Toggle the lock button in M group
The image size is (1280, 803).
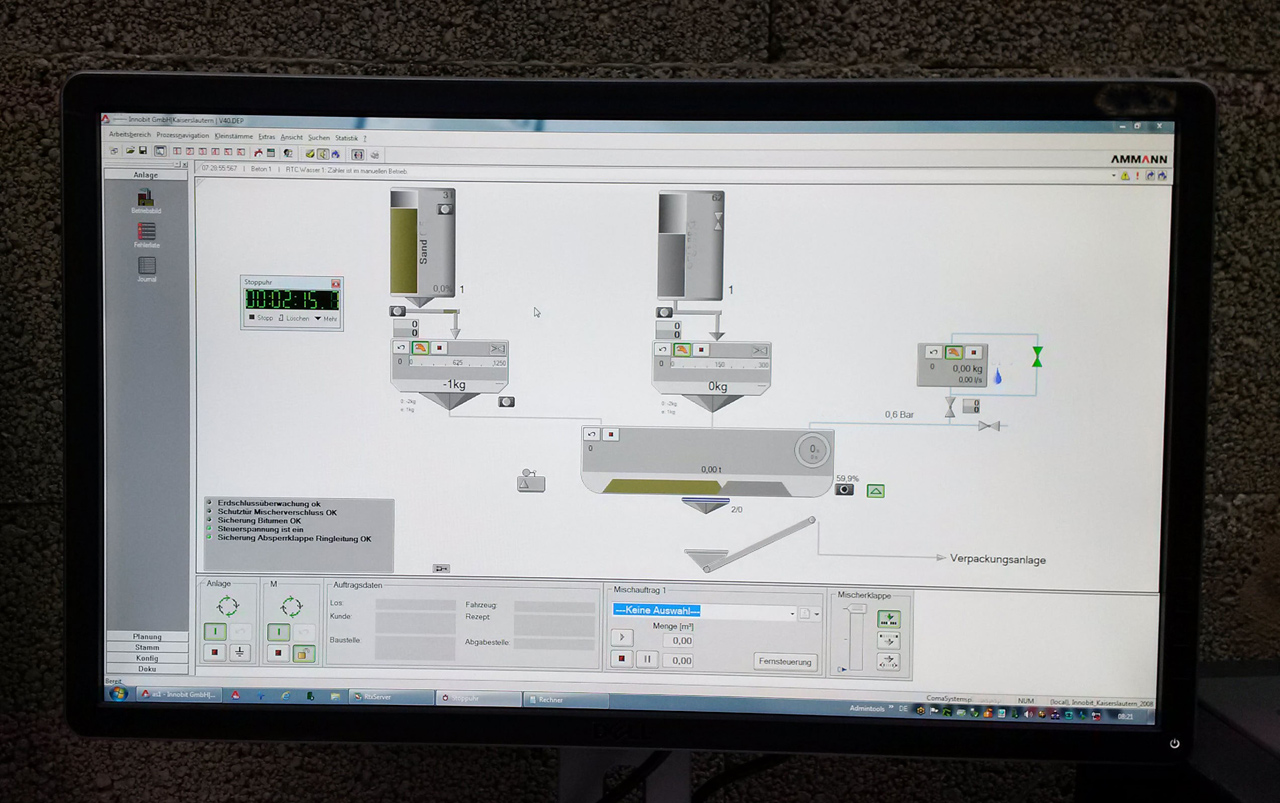click(x=304, y=653)
